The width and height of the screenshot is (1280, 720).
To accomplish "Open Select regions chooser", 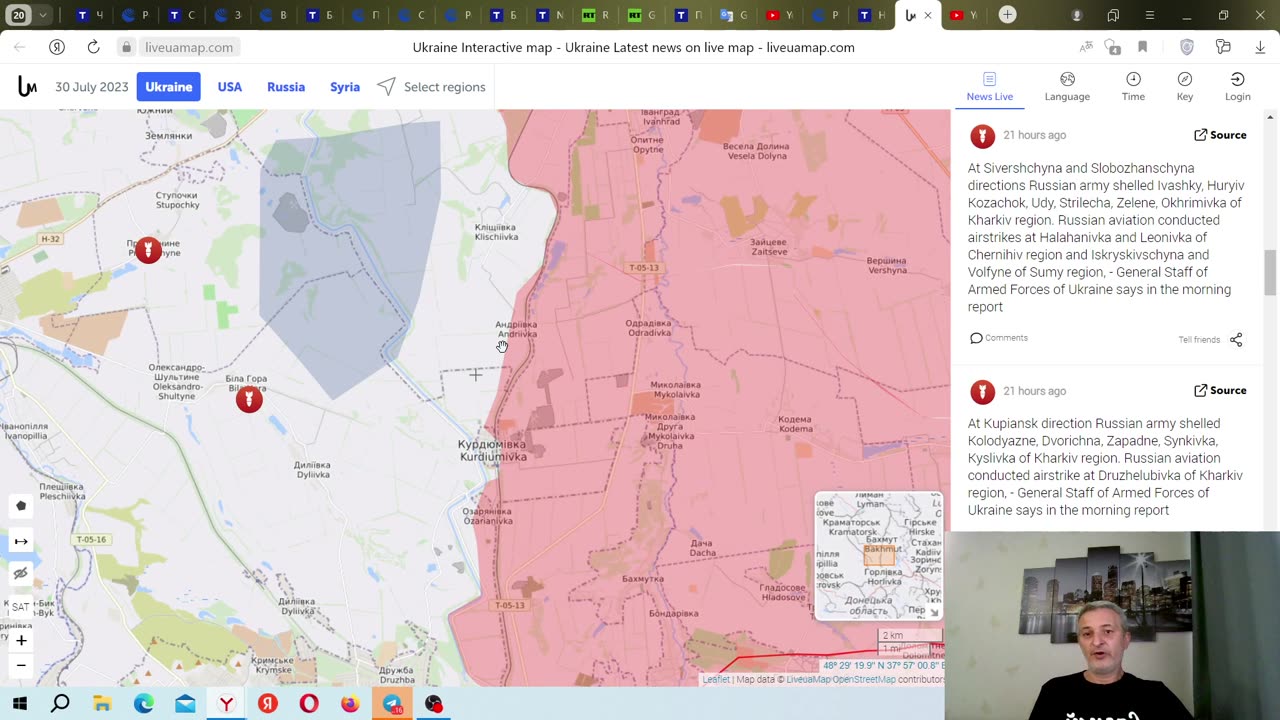I will (431, 87).
